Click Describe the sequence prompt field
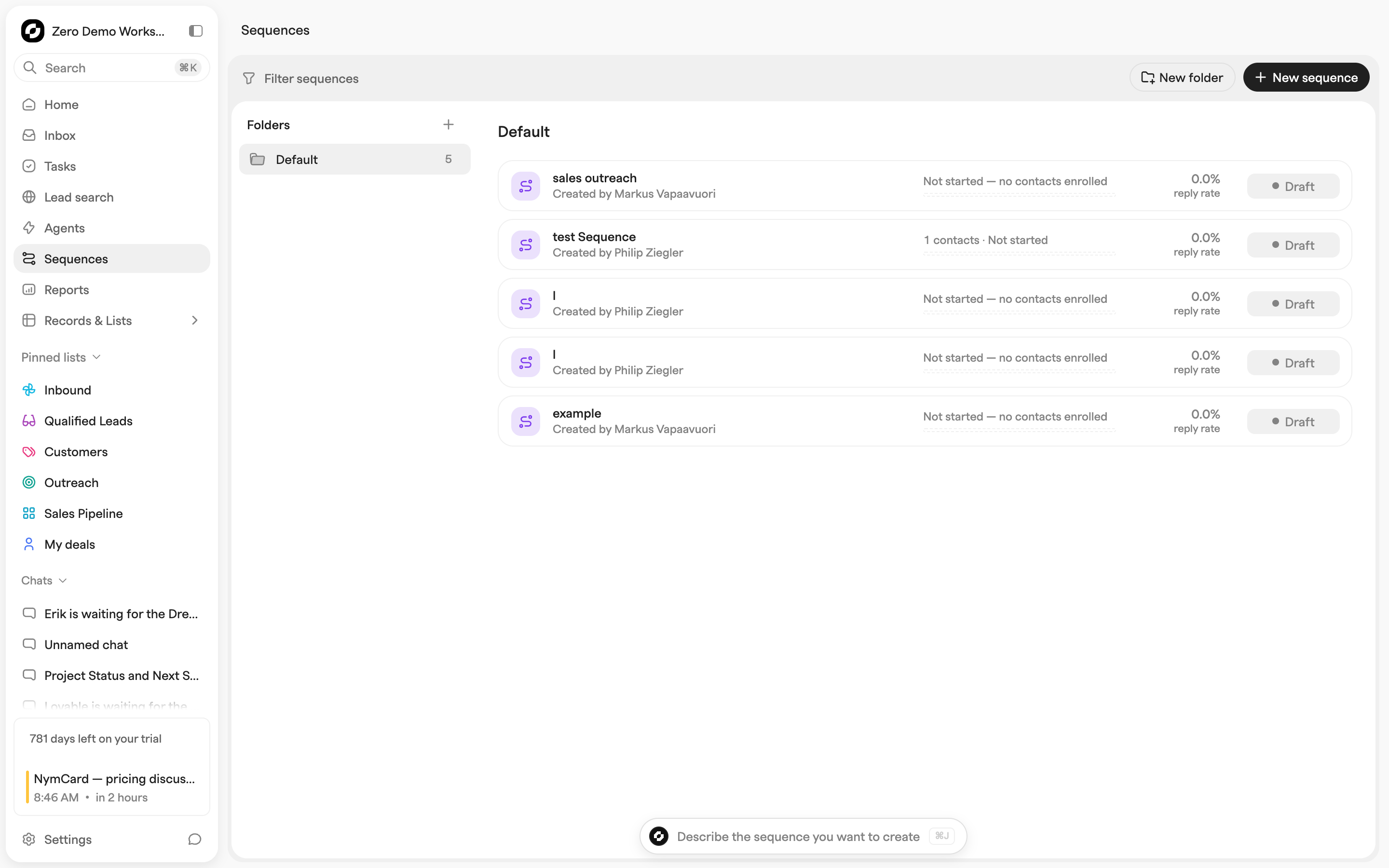 803,837
